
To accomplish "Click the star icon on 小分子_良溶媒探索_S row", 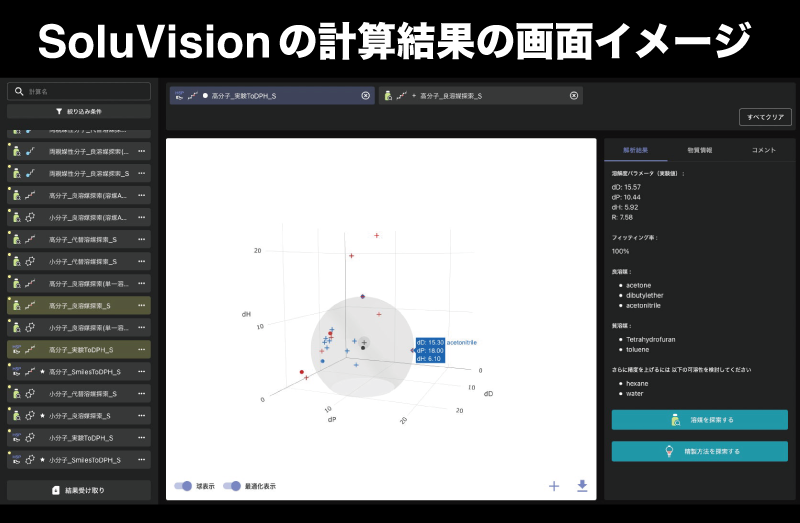I will pyautogui.click(x=42, y=415).
